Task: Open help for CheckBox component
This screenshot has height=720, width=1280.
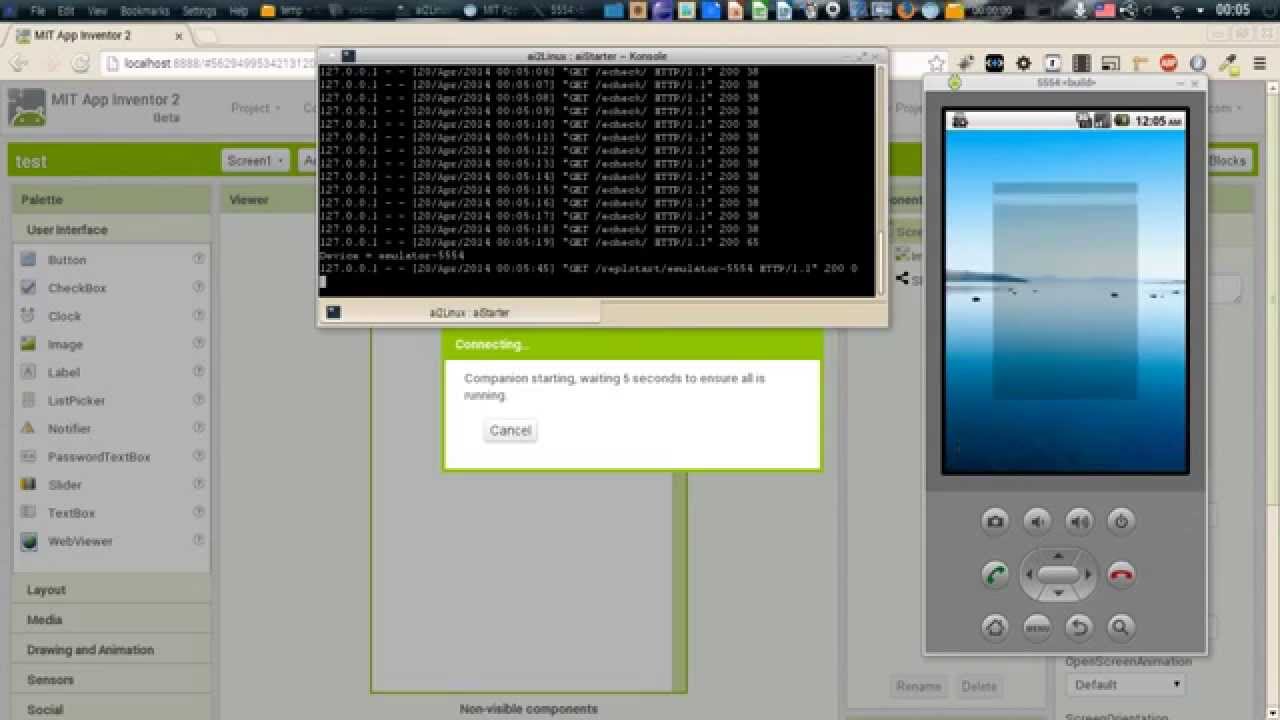Action: [198, 287]
